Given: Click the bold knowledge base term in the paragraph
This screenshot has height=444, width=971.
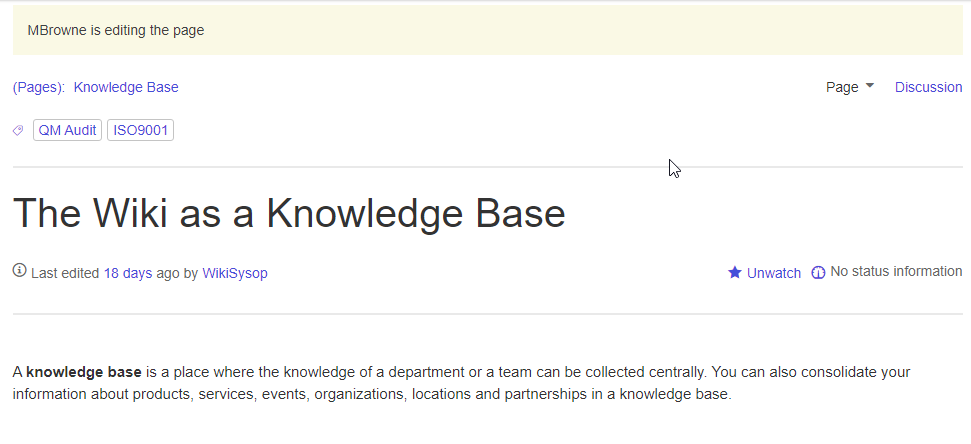Looking at the screenshot, I should coord(84,372).
